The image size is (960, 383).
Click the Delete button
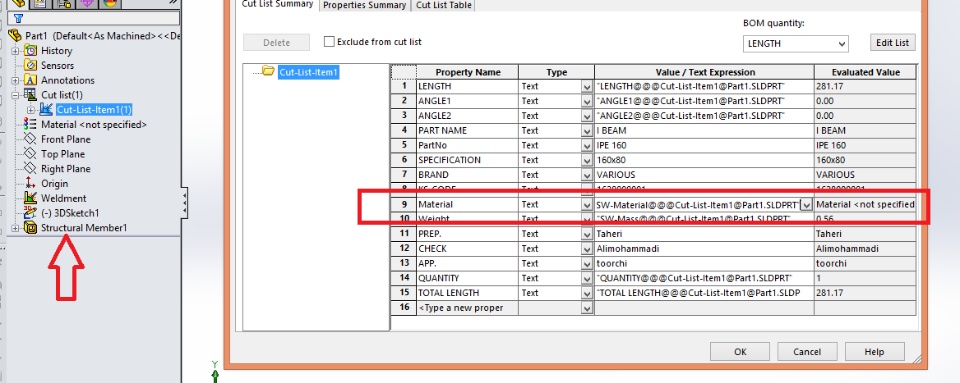coord(277,42)
